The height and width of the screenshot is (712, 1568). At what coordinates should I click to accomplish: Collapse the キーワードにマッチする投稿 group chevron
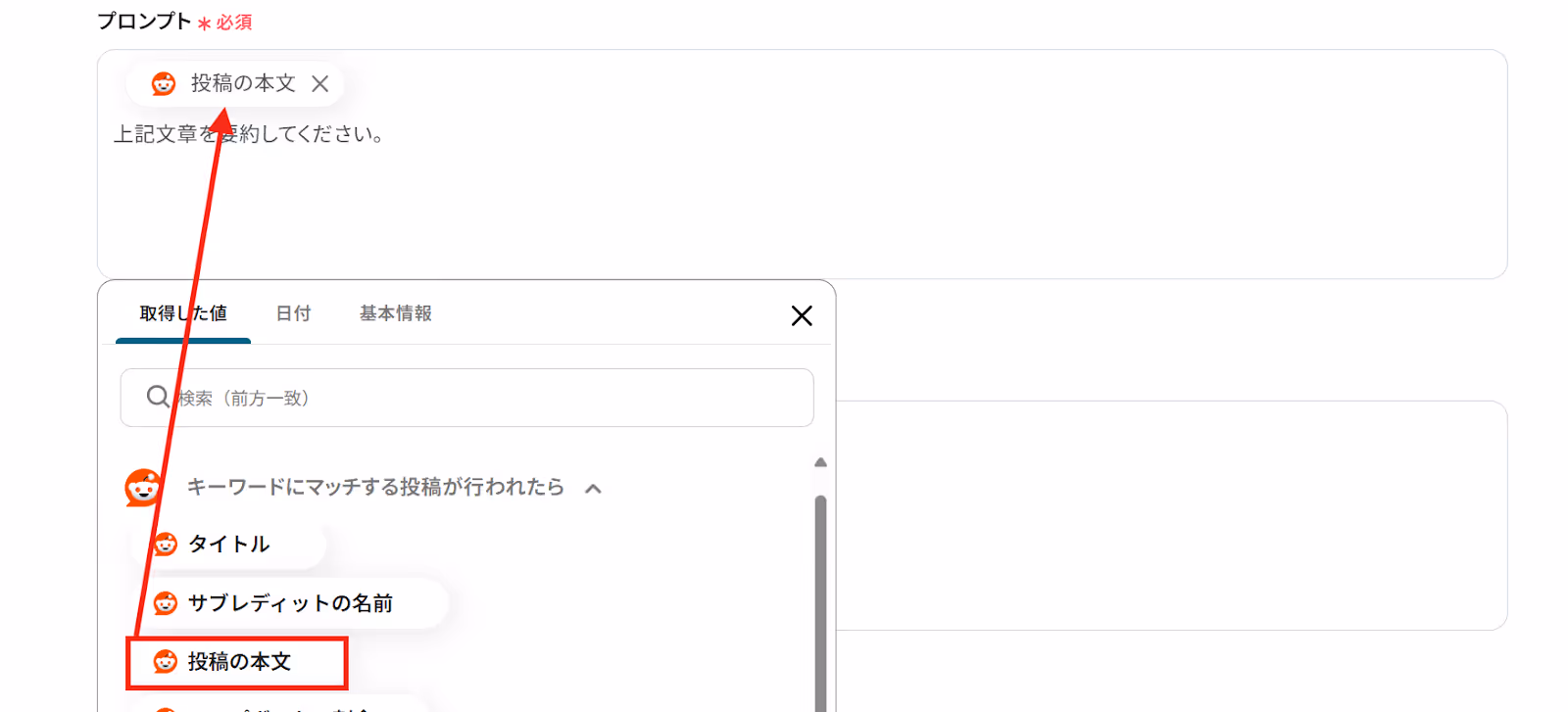pyautogui.click(x=593, y=488)
